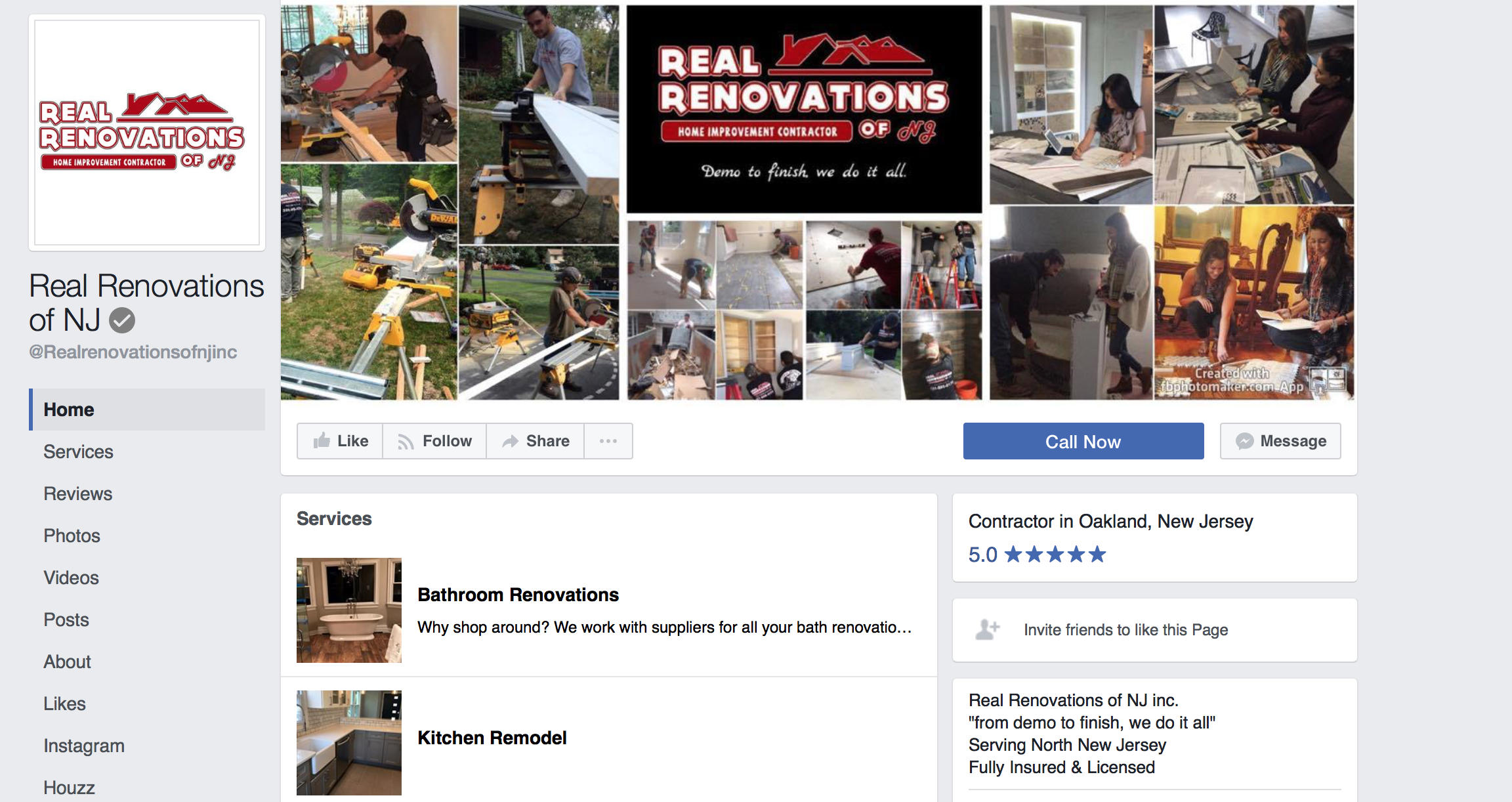Viewport: 1512px width, 802px height.
Task: Click the invite friends person-plus icon
Action: [988, 629]
